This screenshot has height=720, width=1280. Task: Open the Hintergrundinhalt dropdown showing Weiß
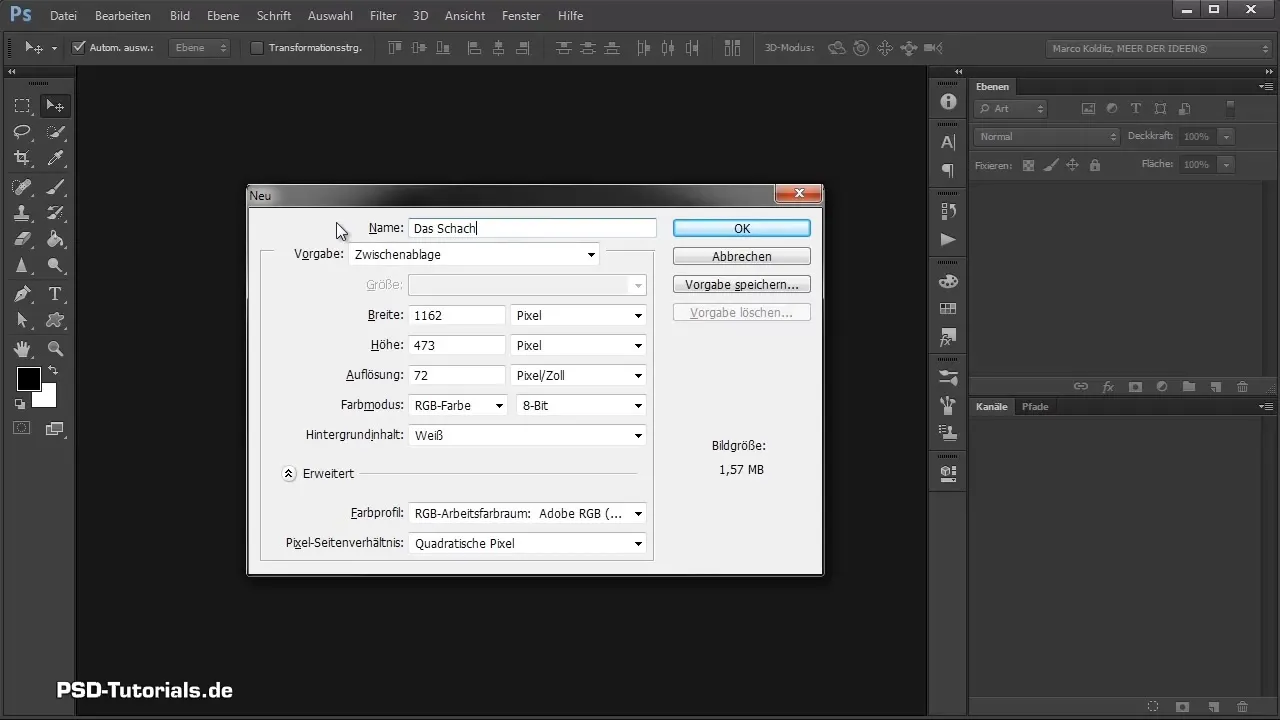point(528,435)
